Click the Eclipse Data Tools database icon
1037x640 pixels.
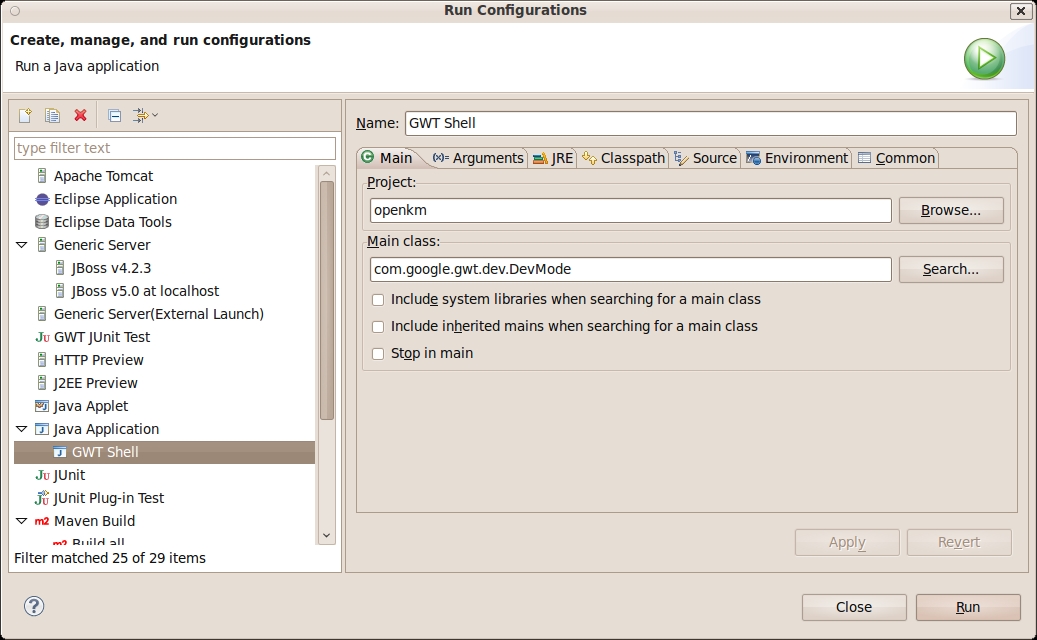42,222
